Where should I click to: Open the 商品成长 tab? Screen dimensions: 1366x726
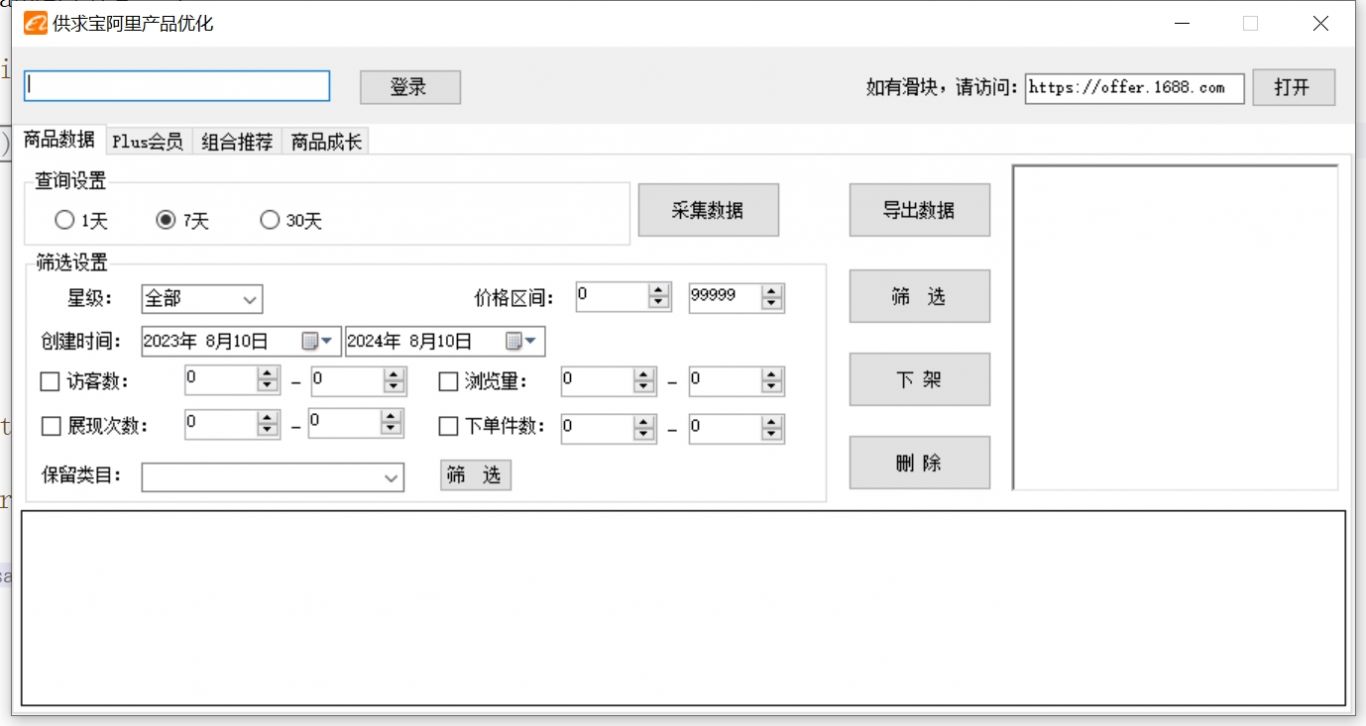(x=326, y=142)
